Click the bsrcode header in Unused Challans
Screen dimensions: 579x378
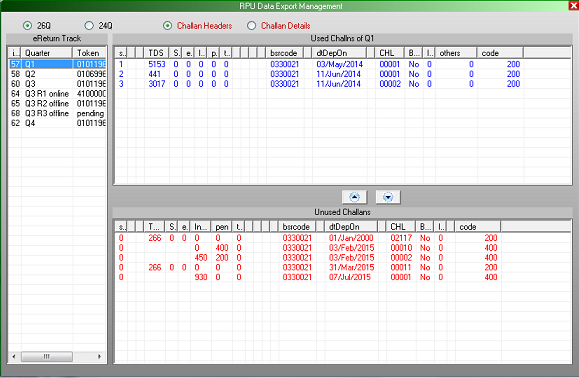(297, 227)
